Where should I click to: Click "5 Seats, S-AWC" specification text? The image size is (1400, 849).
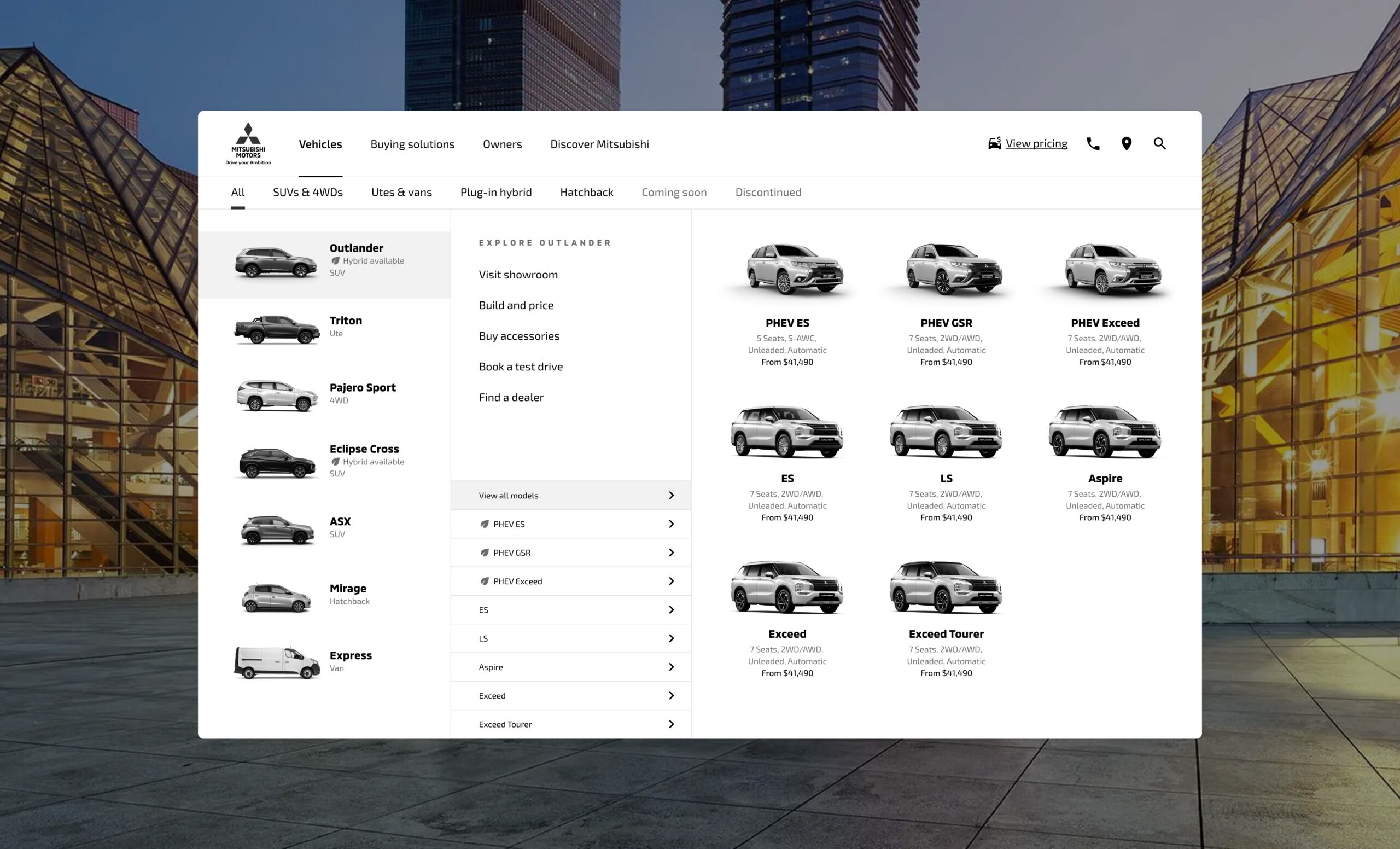(x=786, y=338)
